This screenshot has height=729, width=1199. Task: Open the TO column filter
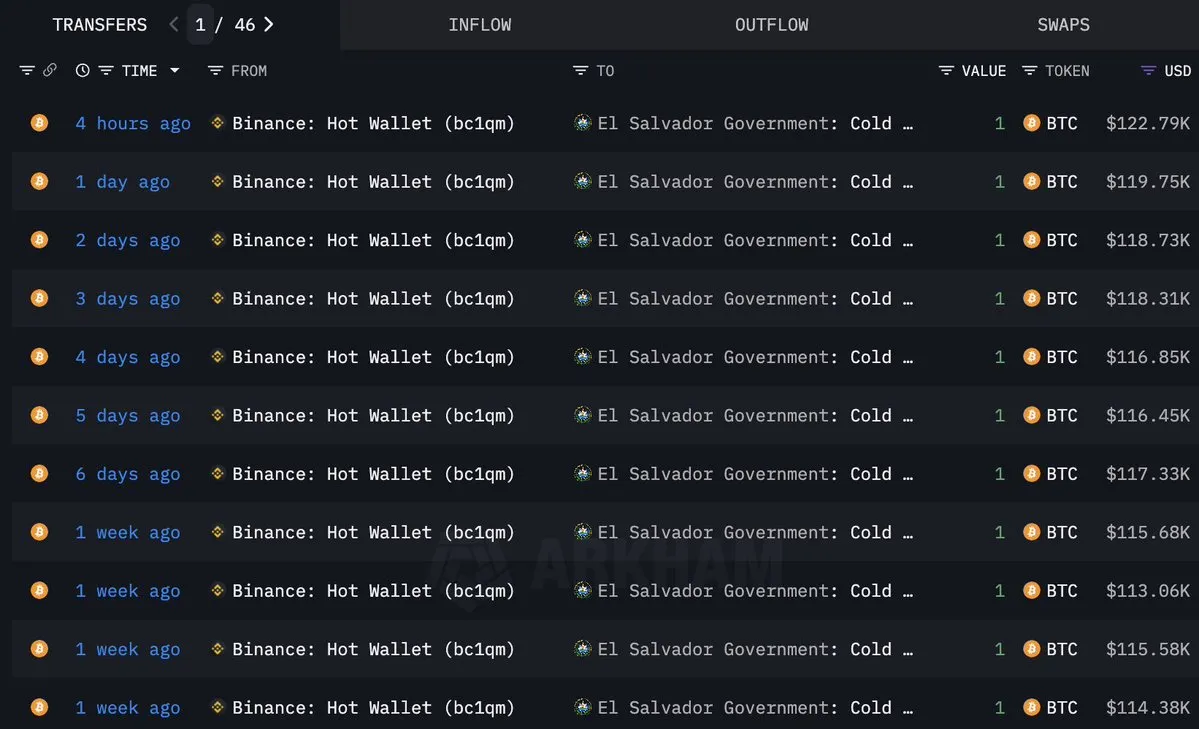580,70
